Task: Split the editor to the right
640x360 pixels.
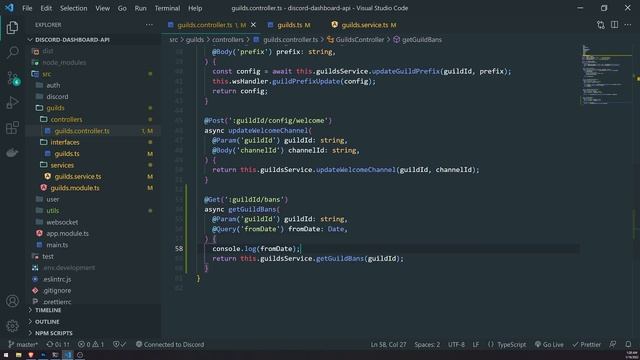Action: click(614, 25)
